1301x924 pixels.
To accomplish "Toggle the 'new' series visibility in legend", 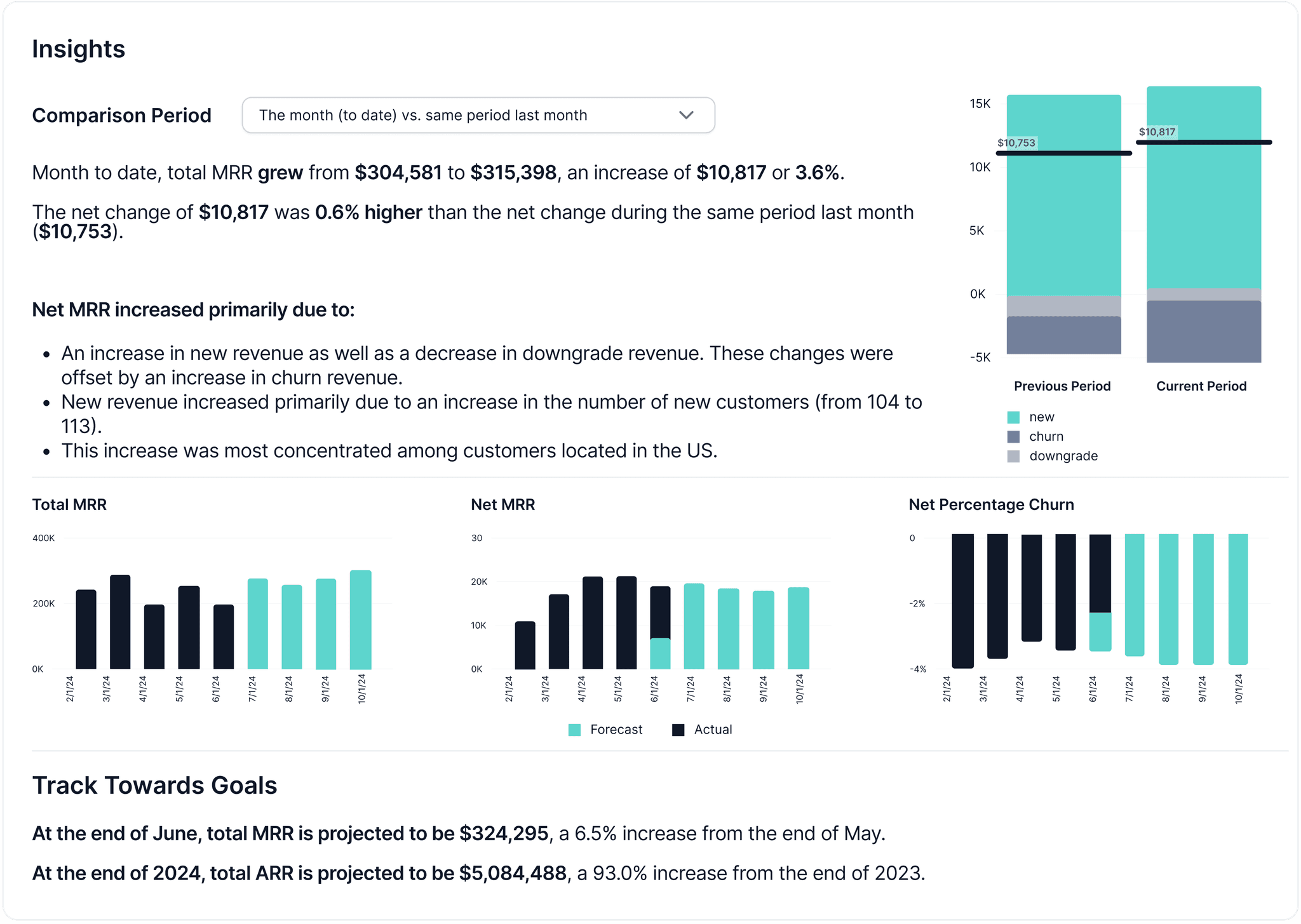I will [1014, 417].
